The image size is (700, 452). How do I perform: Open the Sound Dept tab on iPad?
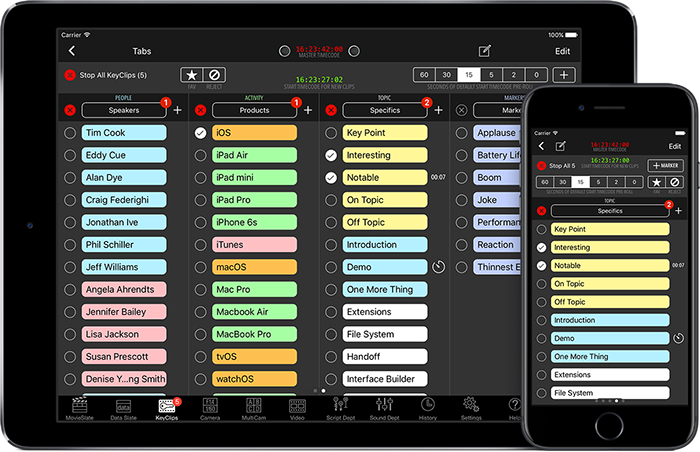384,408
